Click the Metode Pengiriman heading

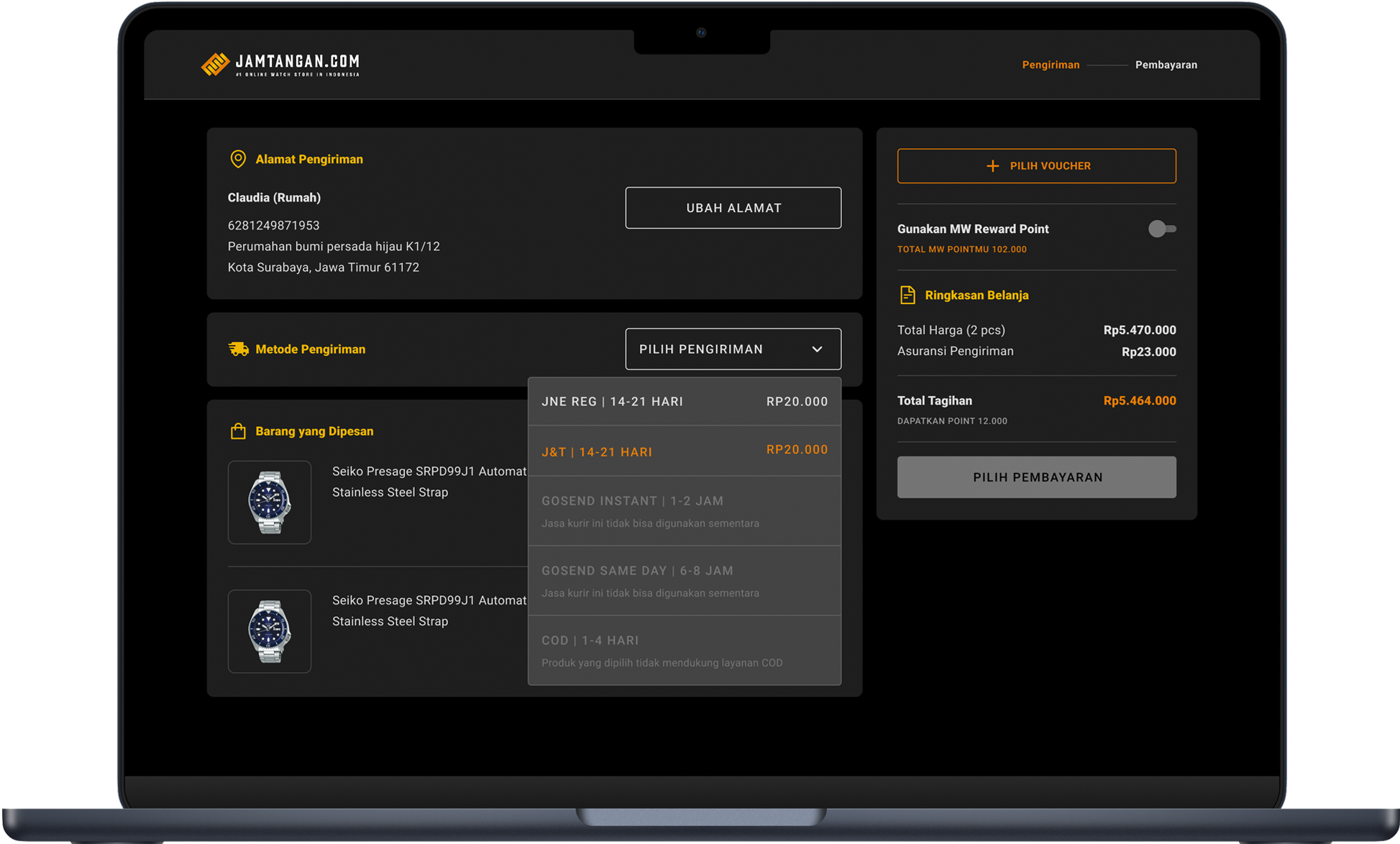pyautogui.click(x=310, y=349)
